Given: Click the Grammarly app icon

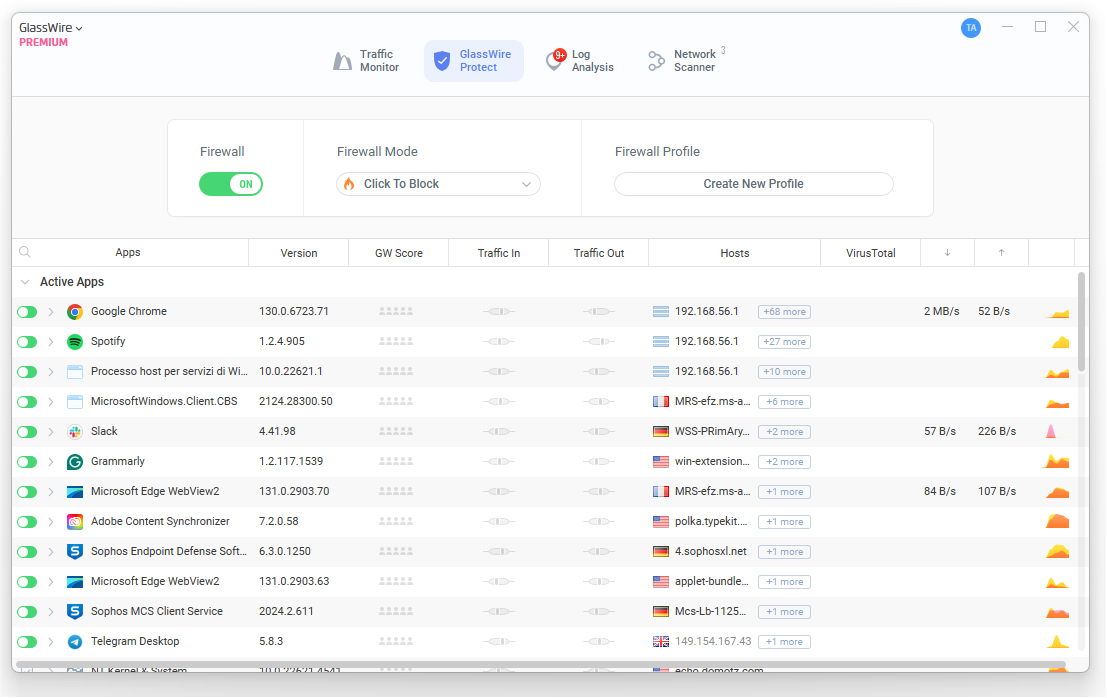Looking at the screenshot, I should [75, 462].
